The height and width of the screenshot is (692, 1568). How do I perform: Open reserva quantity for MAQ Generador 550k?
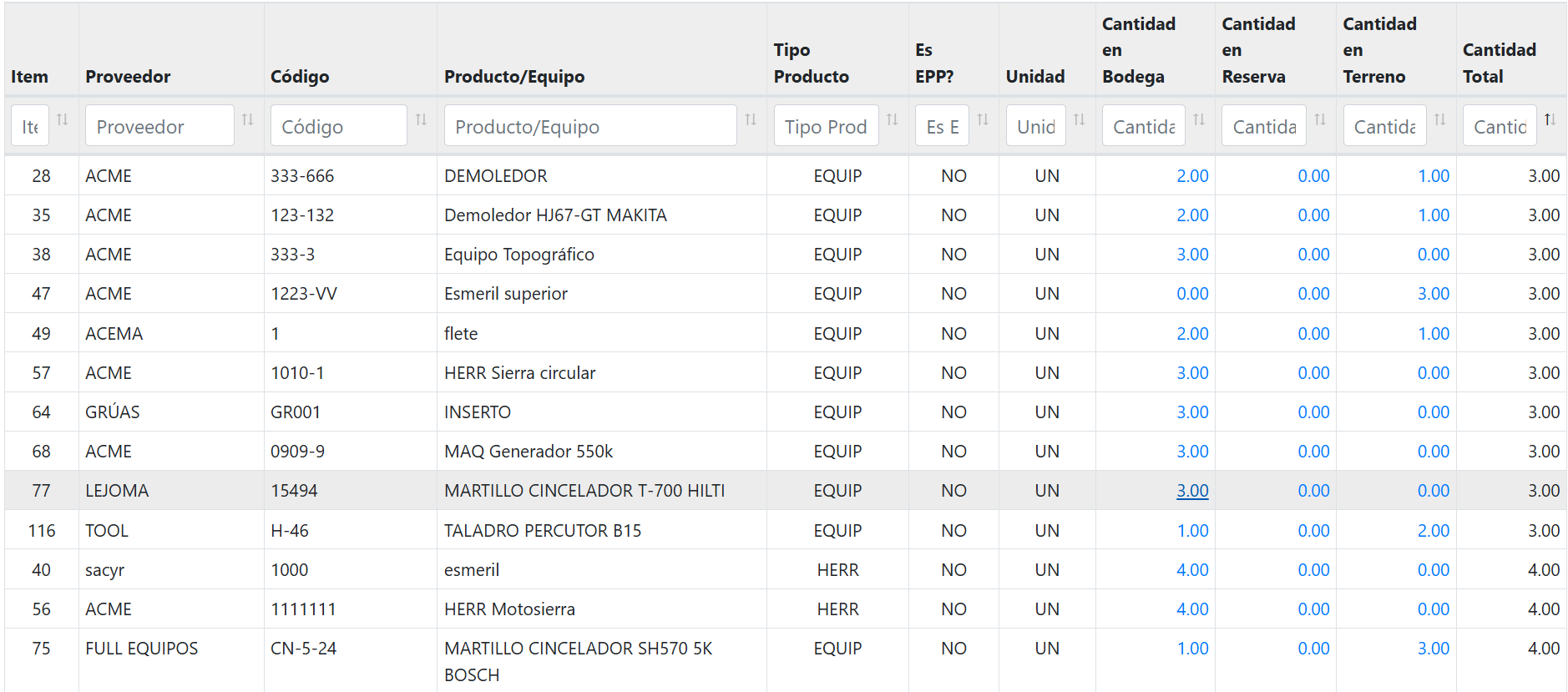(1313, 452)
